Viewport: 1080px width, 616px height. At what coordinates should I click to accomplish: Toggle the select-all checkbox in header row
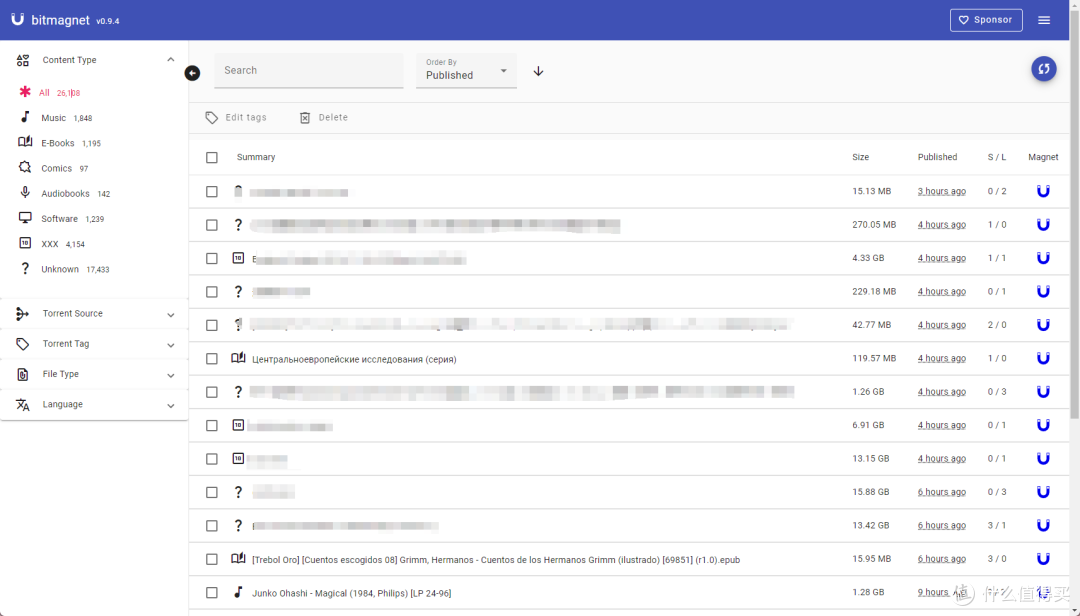pyautogui.click(x=212, y=157)
